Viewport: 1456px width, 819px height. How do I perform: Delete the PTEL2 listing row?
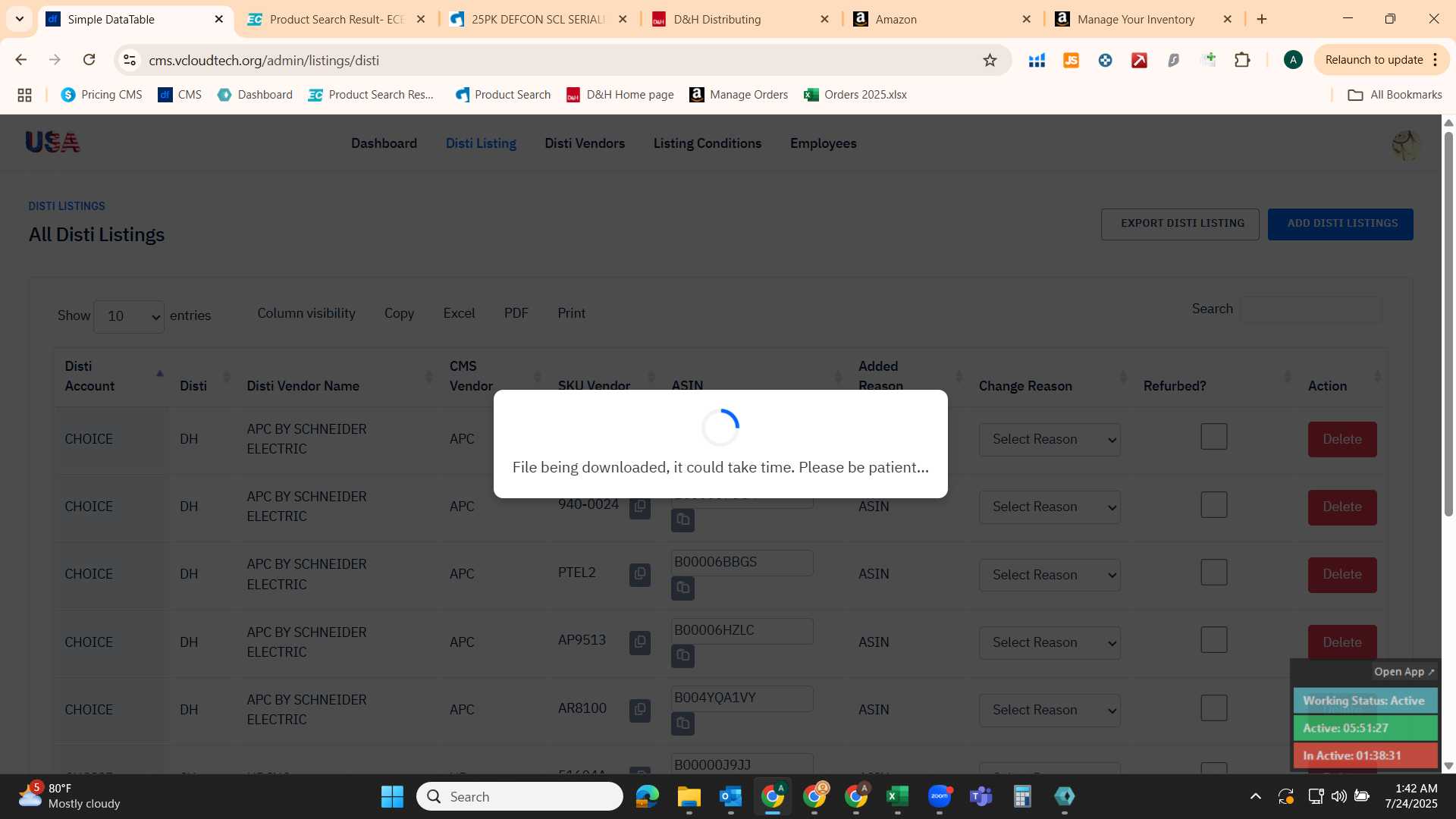(x=1342, y=574)
